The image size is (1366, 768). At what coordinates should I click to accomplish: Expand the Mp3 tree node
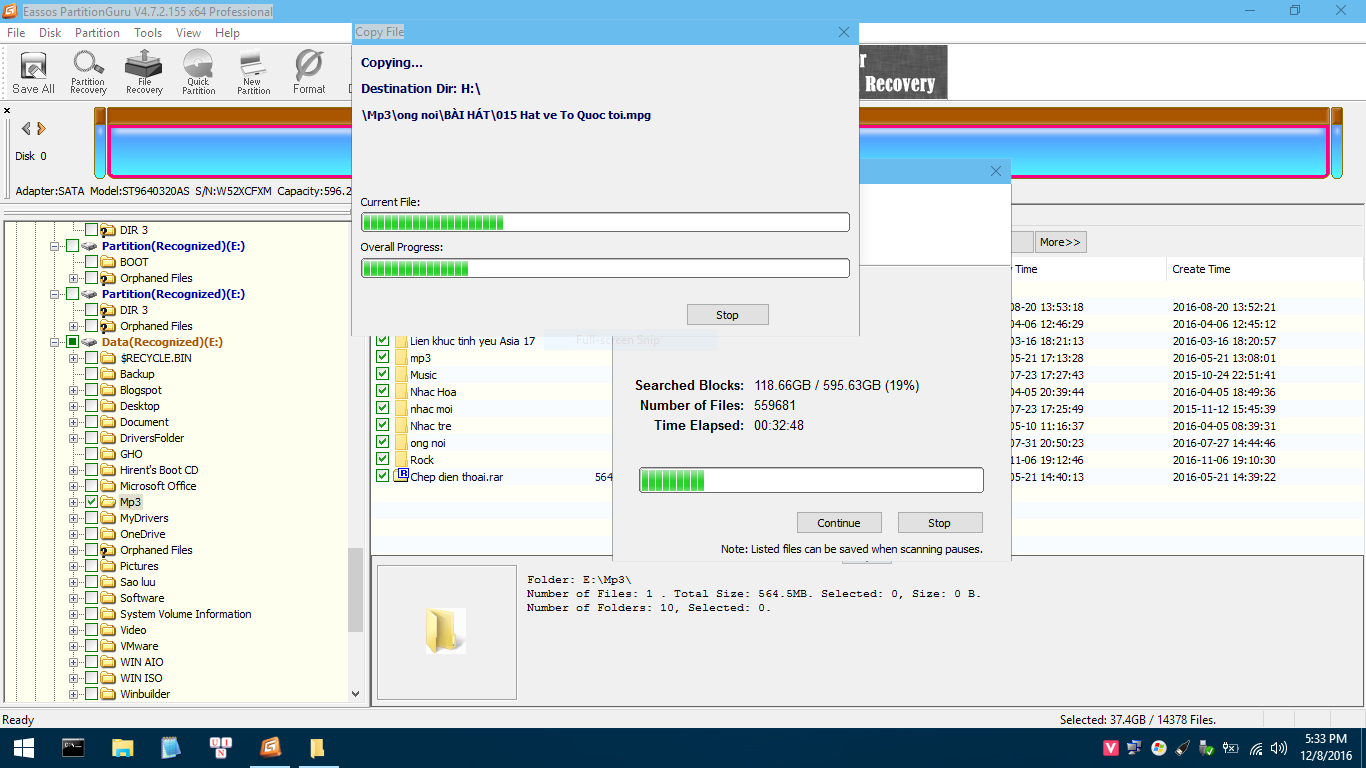(73, 502)
